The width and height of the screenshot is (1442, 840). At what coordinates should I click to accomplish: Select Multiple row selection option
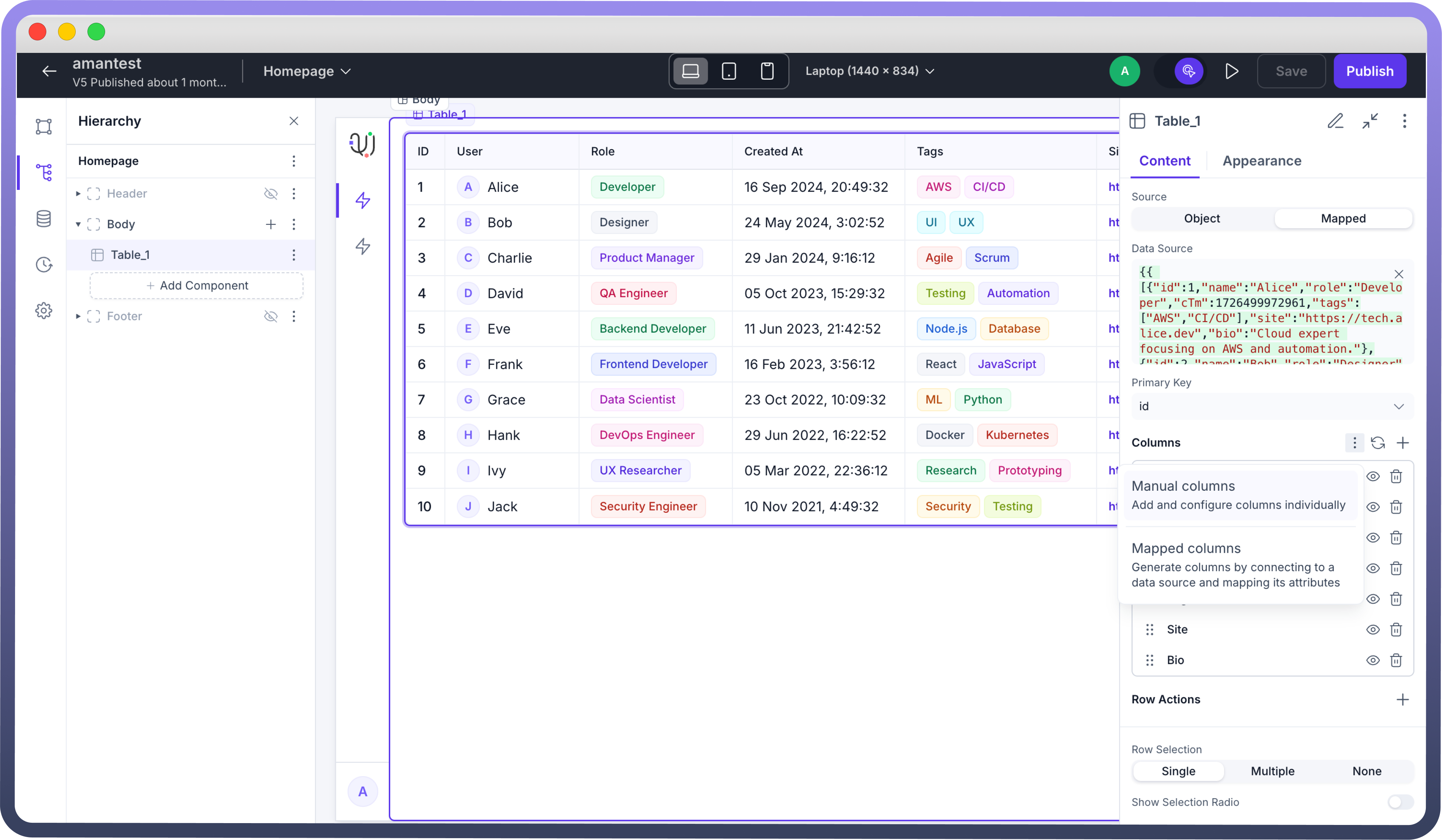click(1272, 771)
